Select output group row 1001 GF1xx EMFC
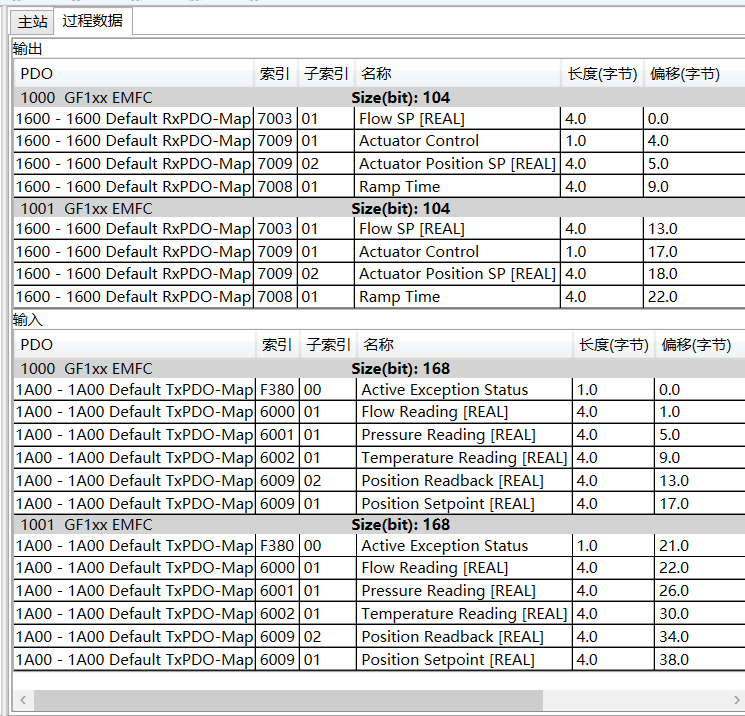This screenshot has height=716, width=745. coord(379,209)
